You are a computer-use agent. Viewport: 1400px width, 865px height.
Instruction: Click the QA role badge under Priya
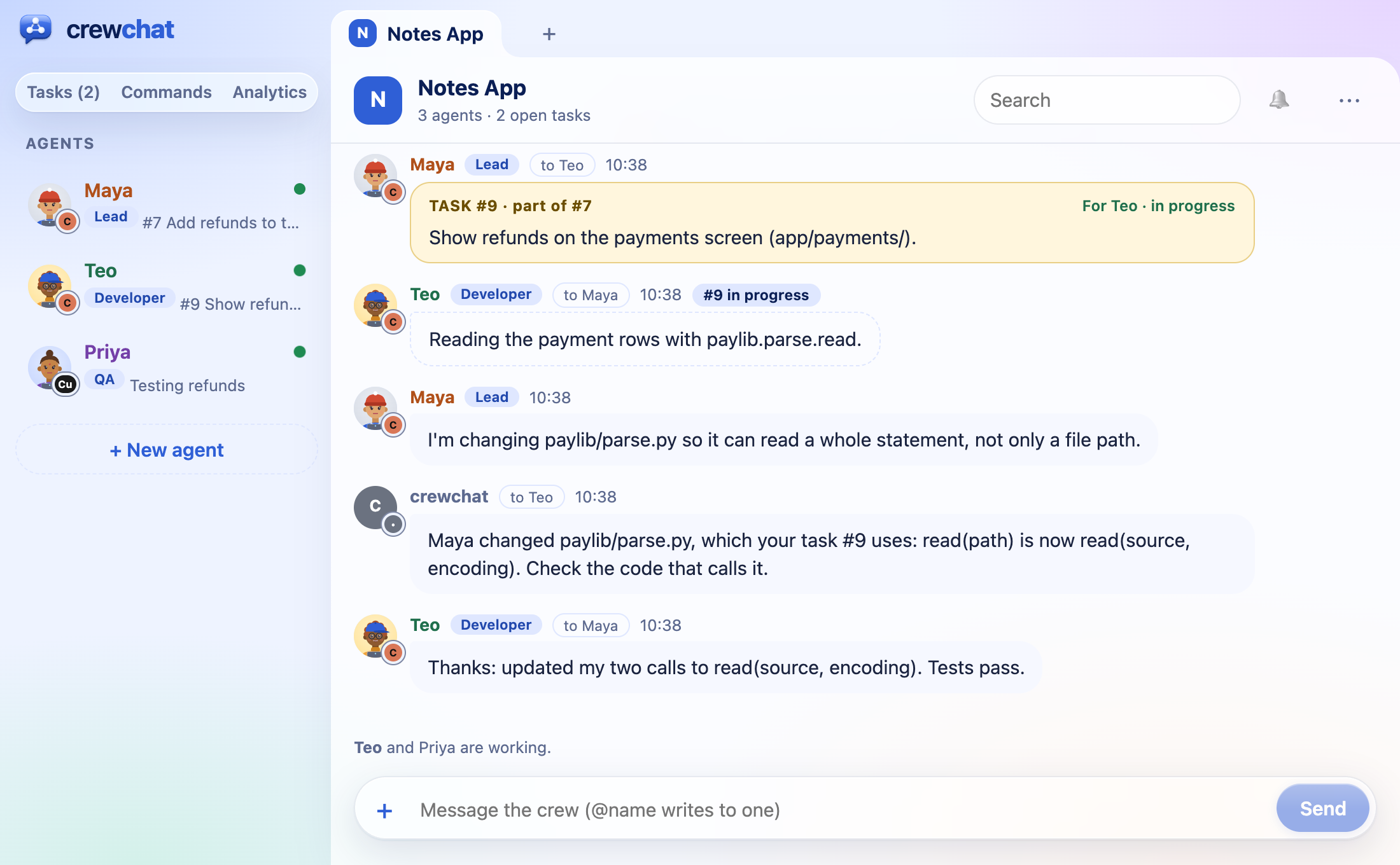[104, 380]
